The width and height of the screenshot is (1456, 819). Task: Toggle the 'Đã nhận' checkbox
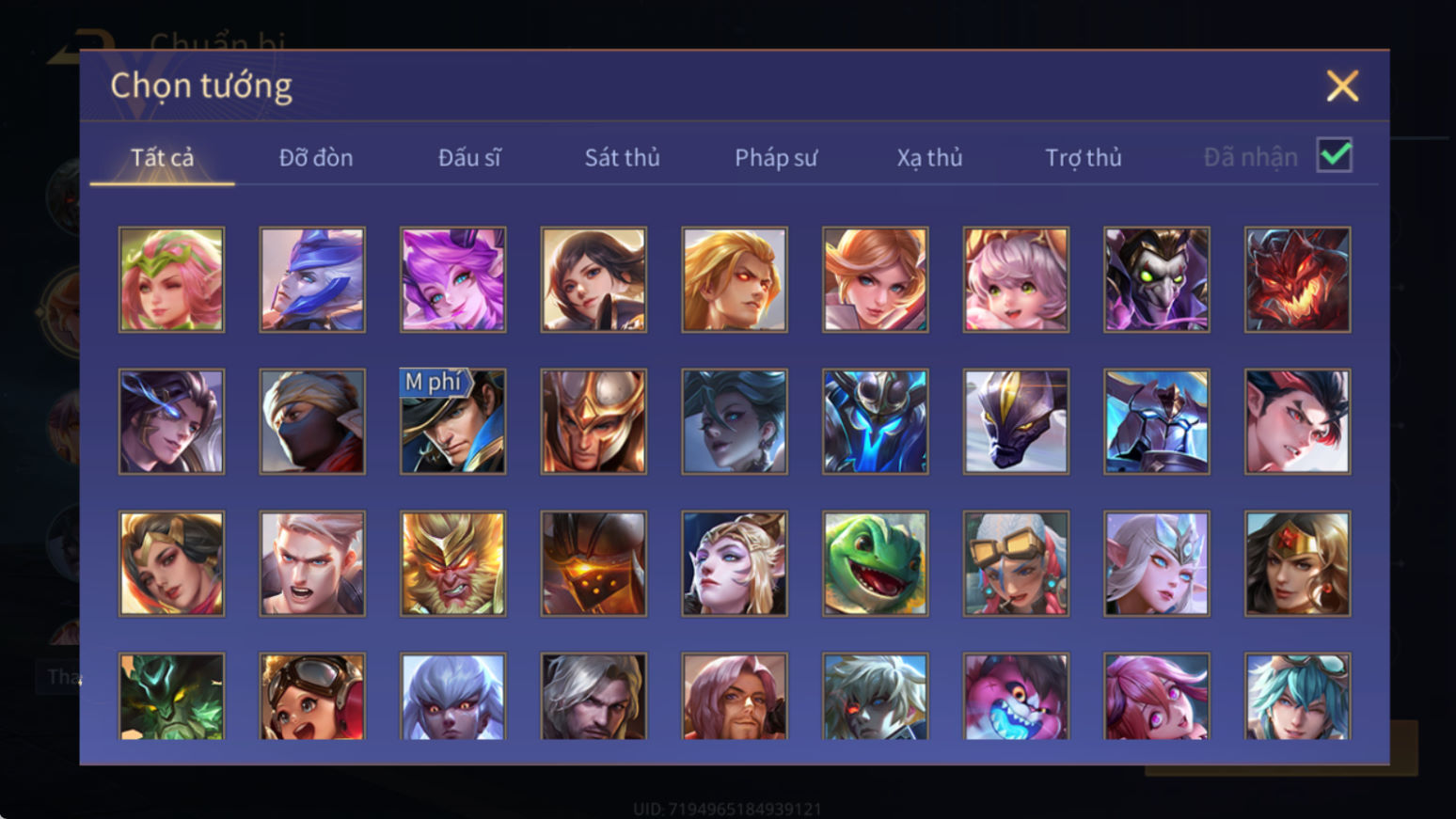(x=1335, y=155)
